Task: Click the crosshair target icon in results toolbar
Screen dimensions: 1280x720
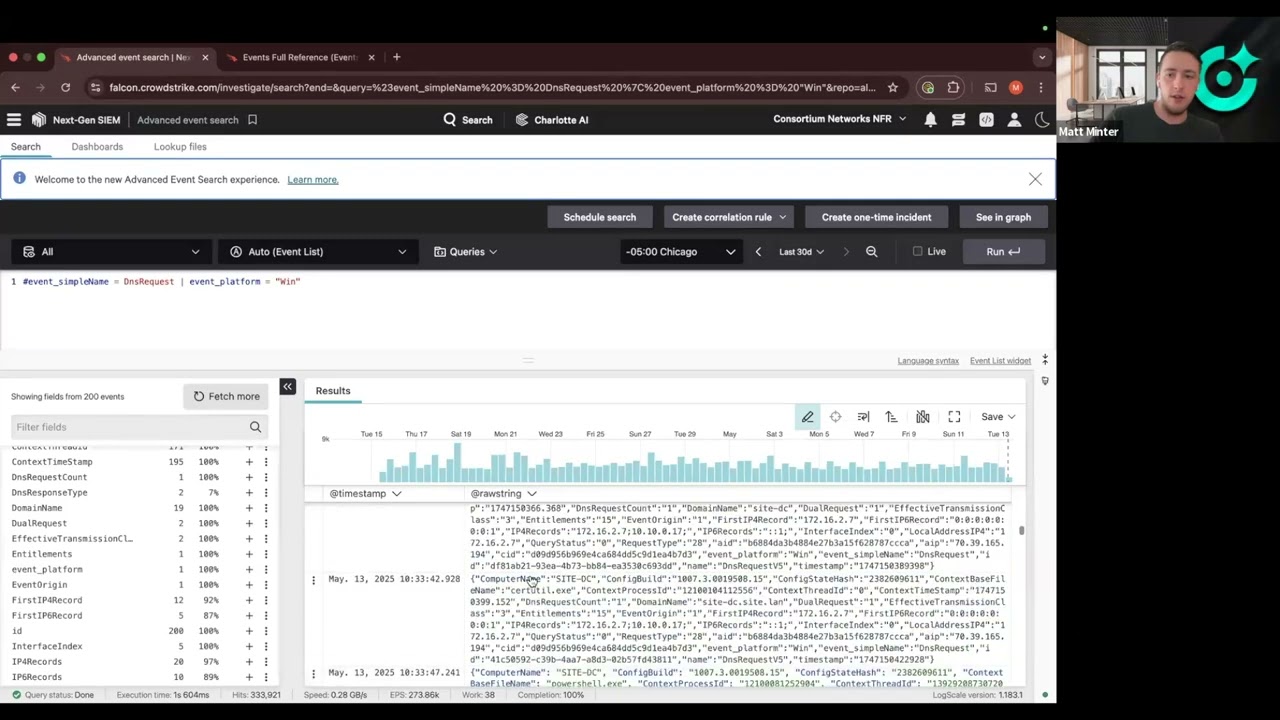Action: 835,417
